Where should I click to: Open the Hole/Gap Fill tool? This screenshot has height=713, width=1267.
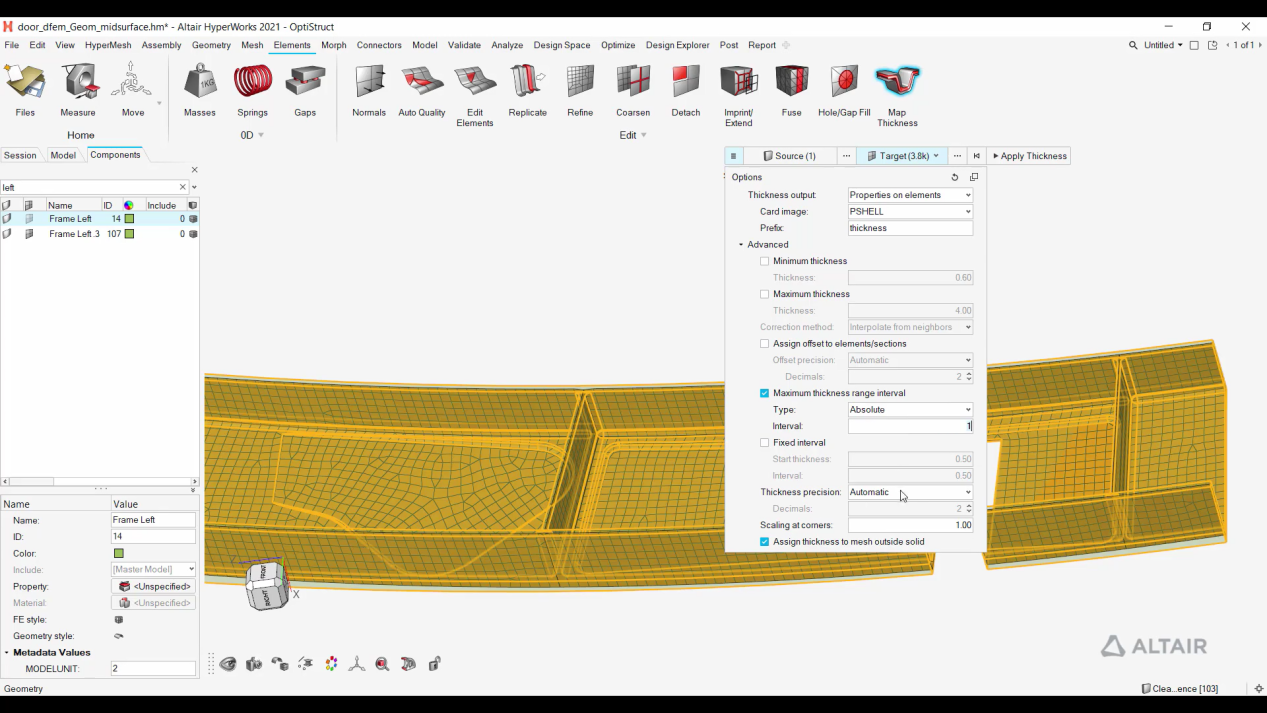coord(844,90)
